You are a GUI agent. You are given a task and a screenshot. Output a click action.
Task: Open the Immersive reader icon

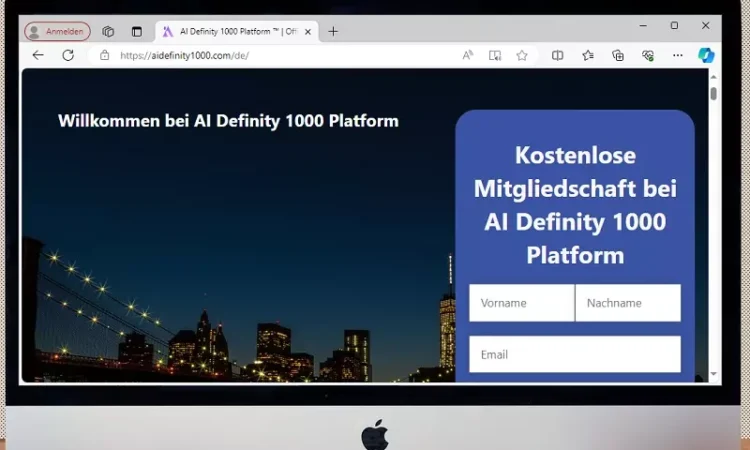click(x=495, y=55)
